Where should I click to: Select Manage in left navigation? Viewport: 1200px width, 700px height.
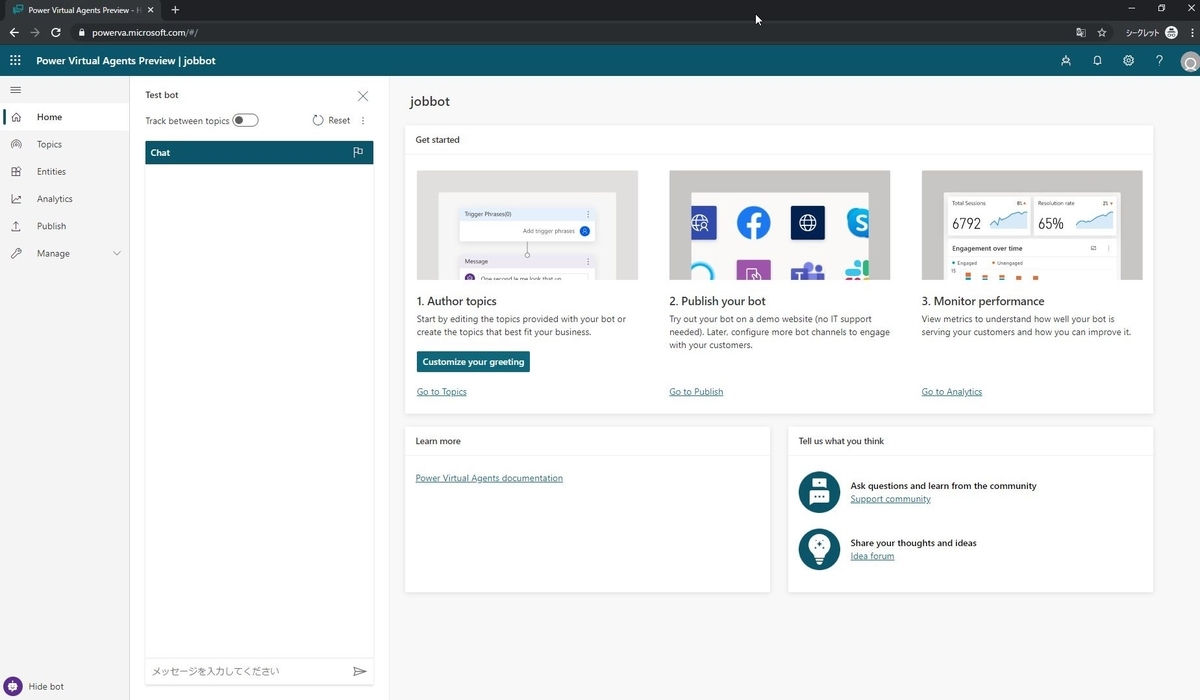coord(65,253)
